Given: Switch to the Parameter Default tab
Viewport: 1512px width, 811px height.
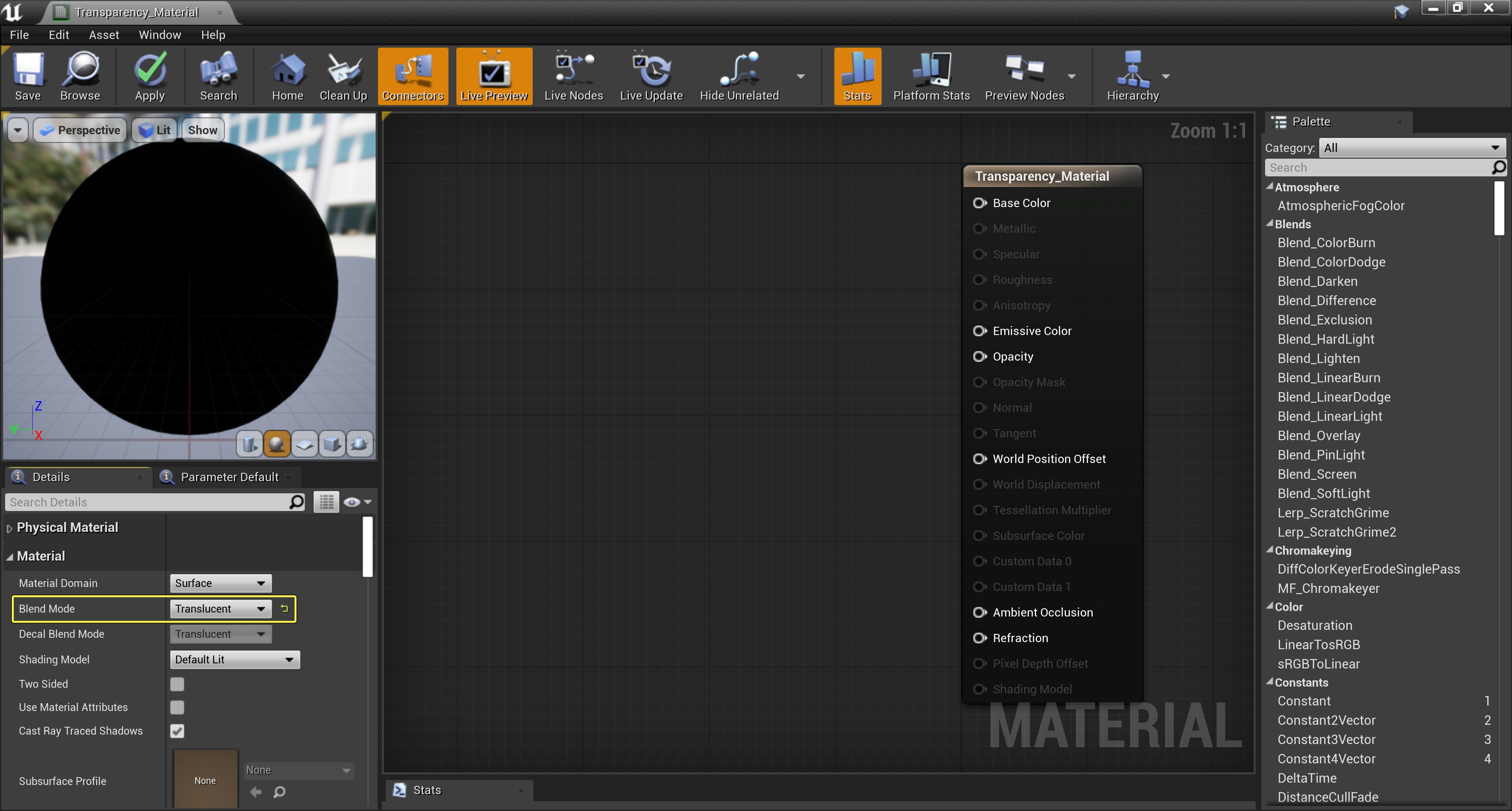Looking at the screenshot, I should coord(229,477).
